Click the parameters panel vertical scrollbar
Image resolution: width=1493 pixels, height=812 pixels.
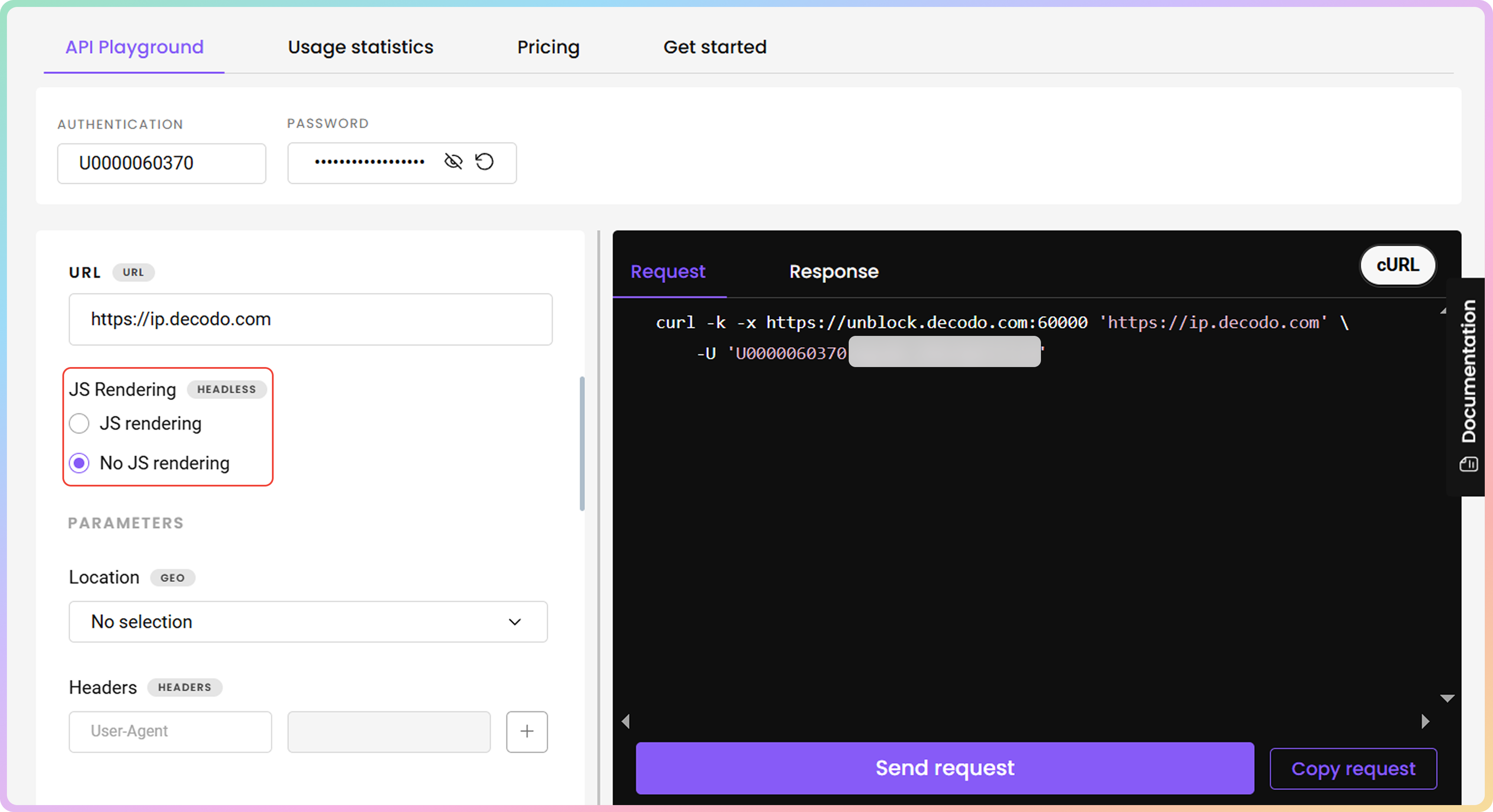pyautogui.click(x=582, y=444)
